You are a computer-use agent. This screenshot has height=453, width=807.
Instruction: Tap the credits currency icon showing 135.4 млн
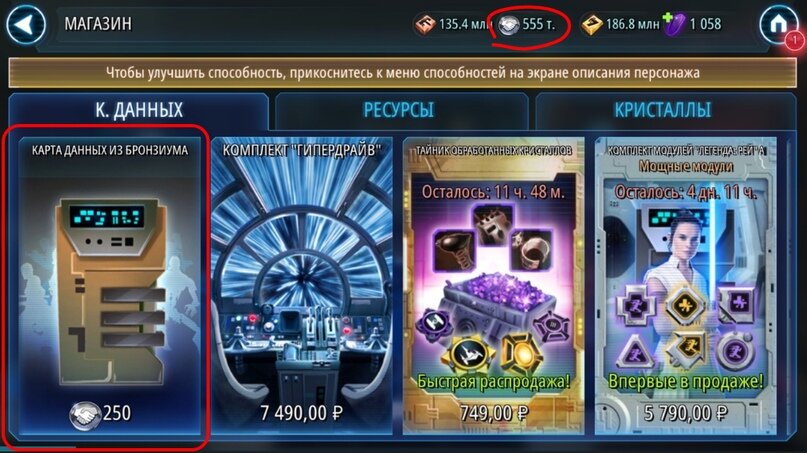pos(425,24)
